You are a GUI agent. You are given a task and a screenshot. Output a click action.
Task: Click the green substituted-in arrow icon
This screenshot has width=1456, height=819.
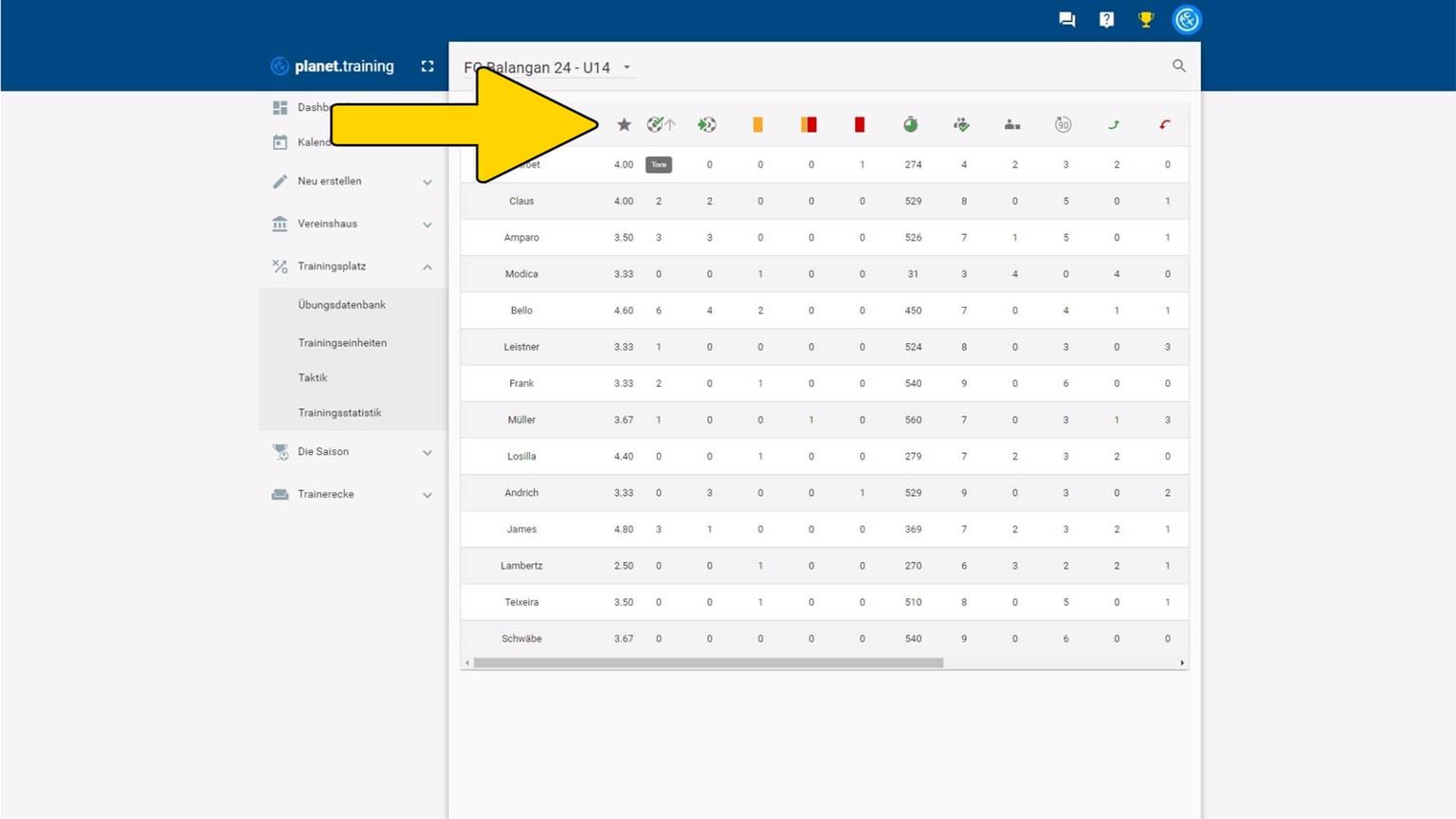[1114, 124]
